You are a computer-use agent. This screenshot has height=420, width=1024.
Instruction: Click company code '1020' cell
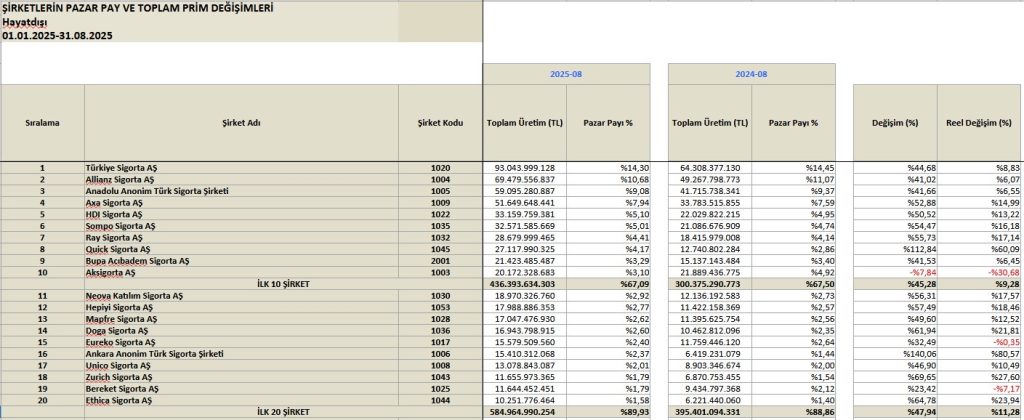tap(440, 168)
